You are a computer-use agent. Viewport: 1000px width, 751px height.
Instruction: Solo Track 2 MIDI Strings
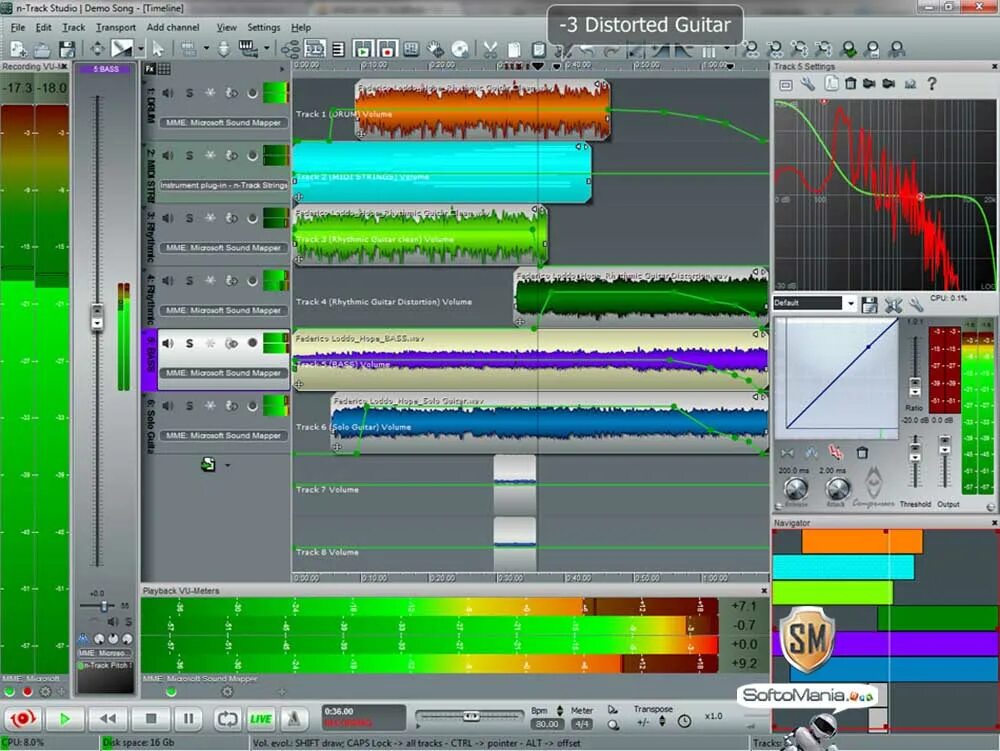[x=189, y=156]
